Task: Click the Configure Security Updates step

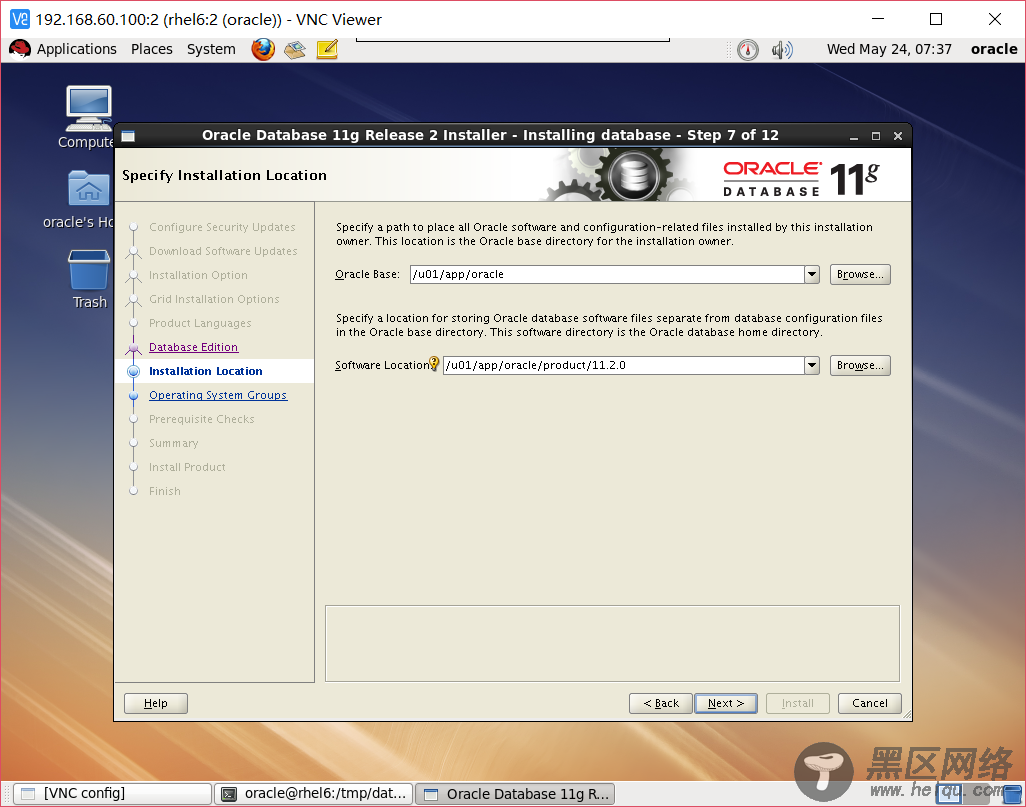Action: coord(222,227)
